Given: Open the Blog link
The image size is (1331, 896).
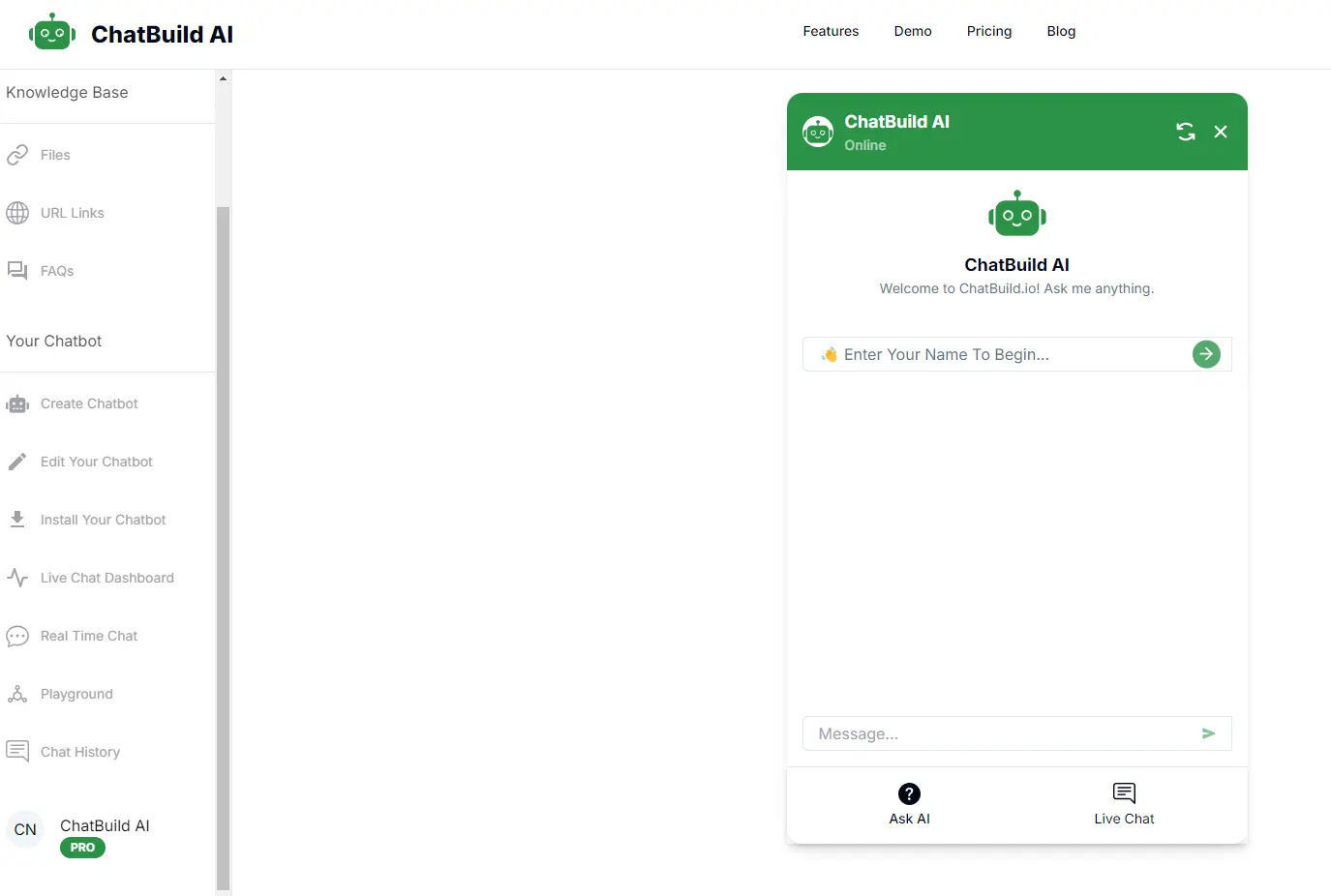Looking at the screenshot, I should (x=1061, y=31).
